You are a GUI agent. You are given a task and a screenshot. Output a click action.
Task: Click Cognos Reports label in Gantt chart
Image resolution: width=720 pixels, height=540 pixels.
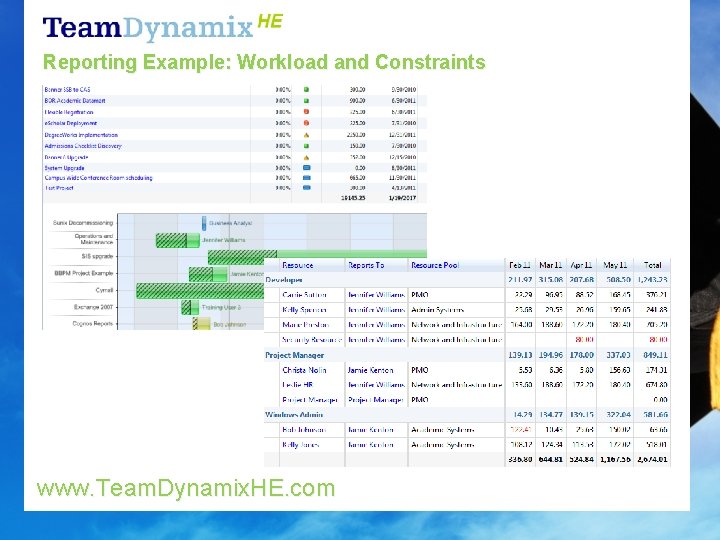point(93,324)
